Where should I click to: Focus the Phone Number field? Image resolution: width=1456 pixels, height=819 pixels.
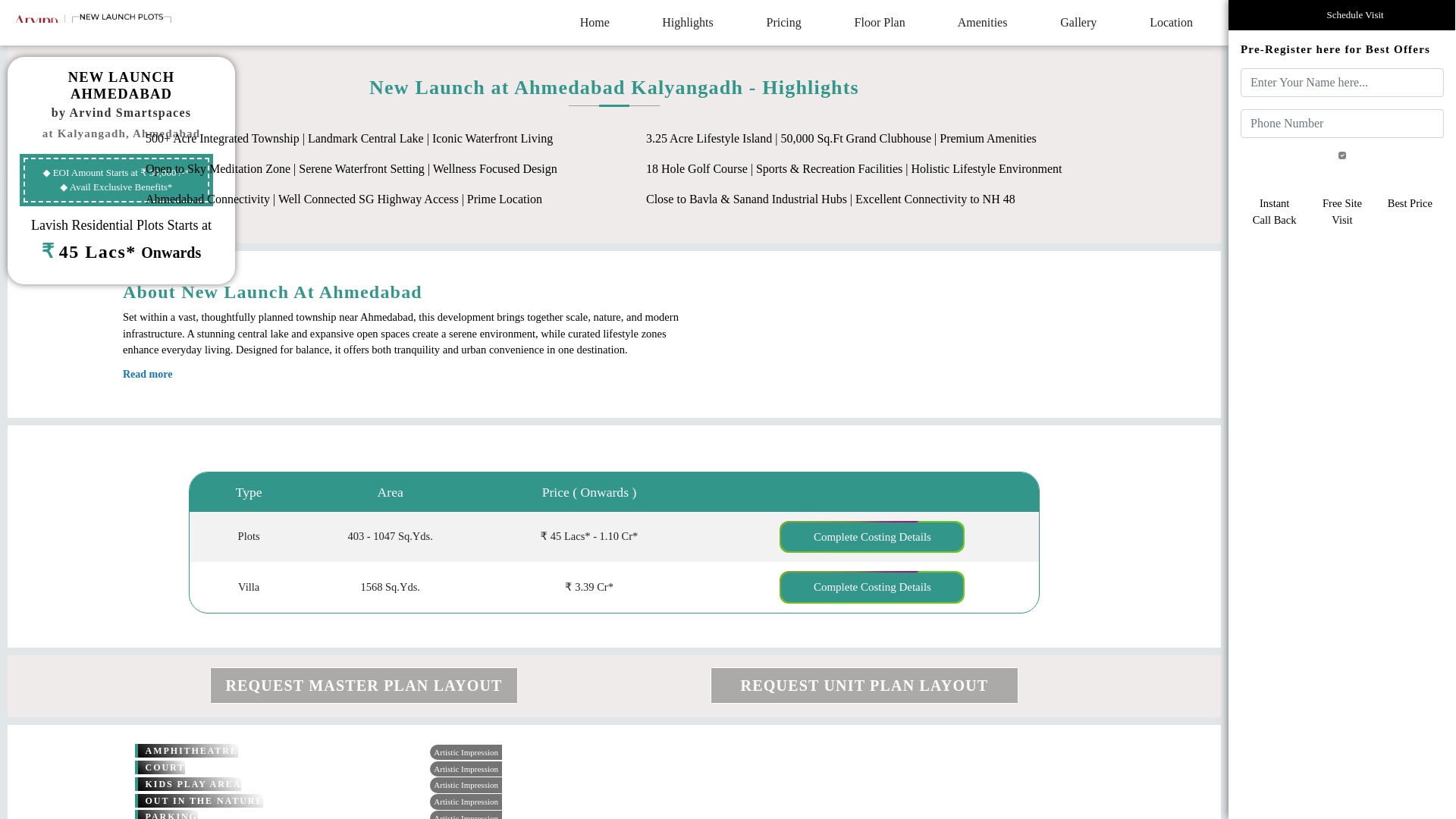pos(1341,124)
